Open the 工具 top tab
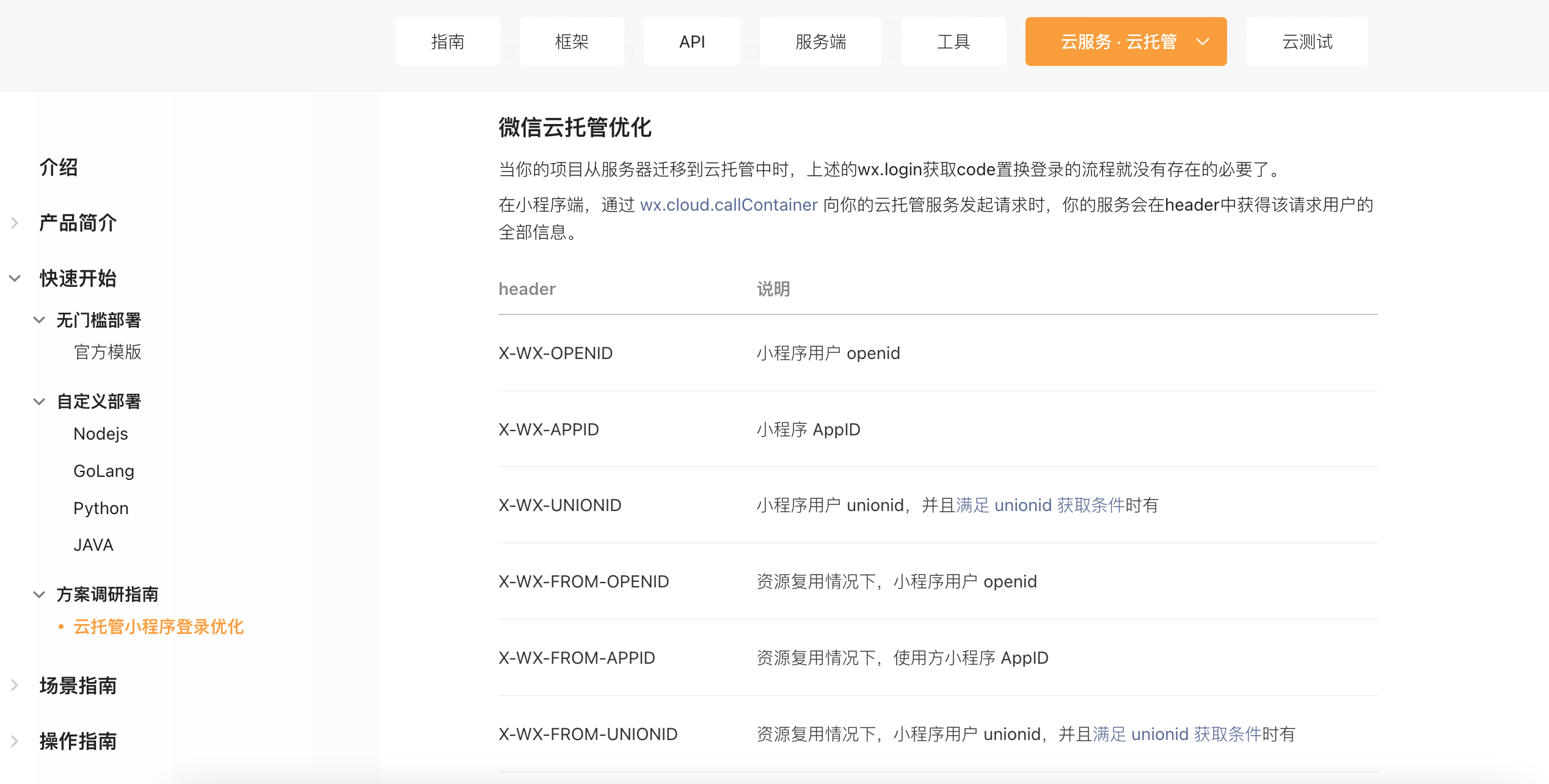Viewport: 1549px width, 784px height. (953, 42)
